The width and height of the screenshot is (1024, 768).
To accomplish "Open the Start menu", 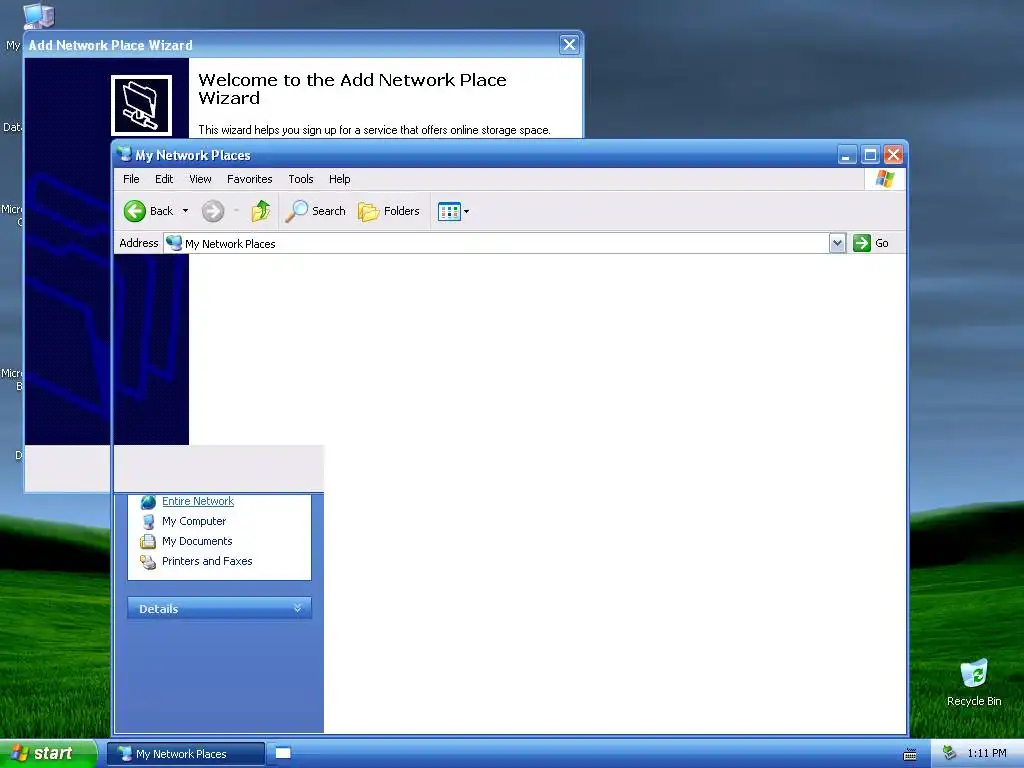I will pyautogui.click(x=48, y=753).
